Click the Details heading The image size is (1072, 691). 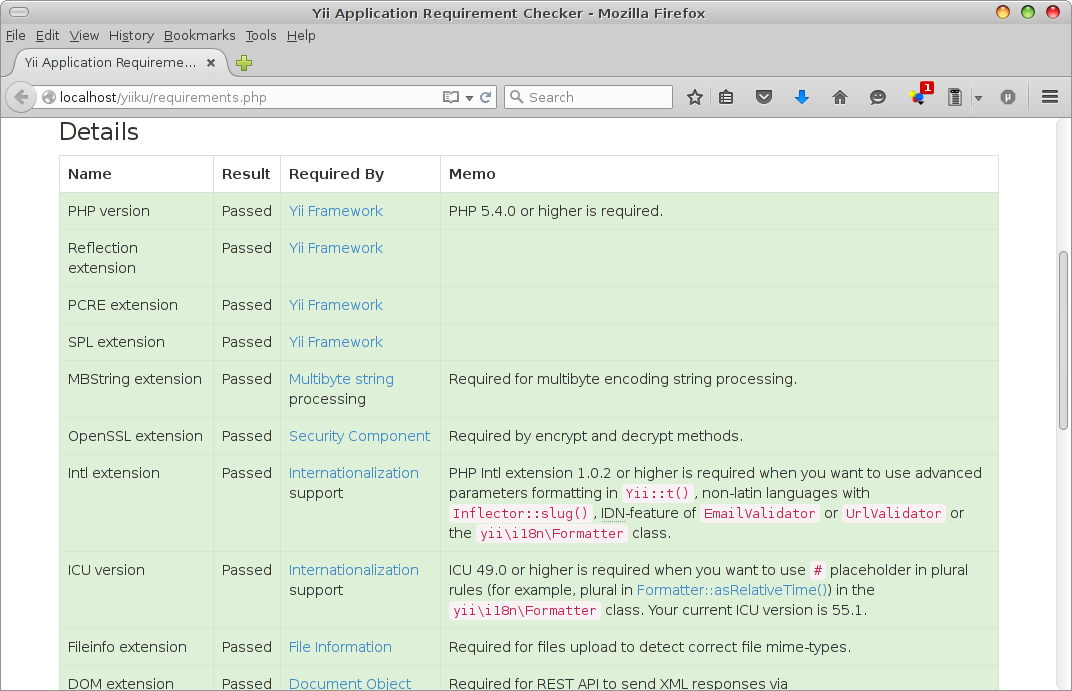[99, 132]
